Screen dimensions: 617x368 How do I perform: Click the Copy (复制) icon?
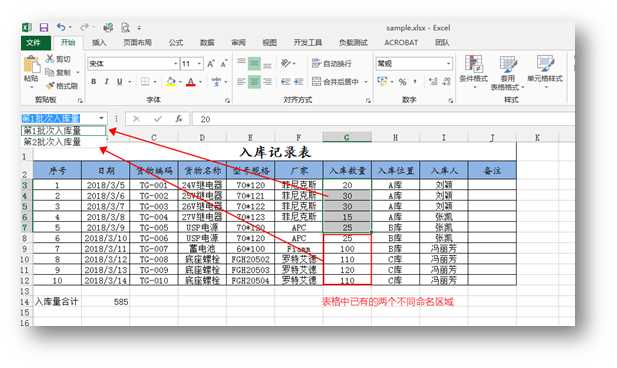point(50,72)
